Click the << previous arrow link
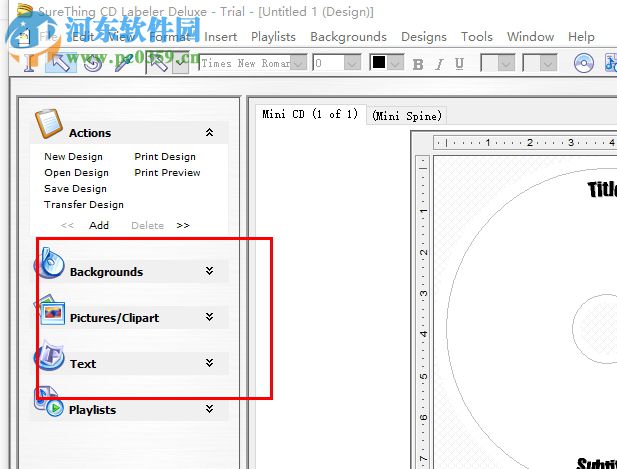Screen dimensions: 617x469 coord(67,225)
